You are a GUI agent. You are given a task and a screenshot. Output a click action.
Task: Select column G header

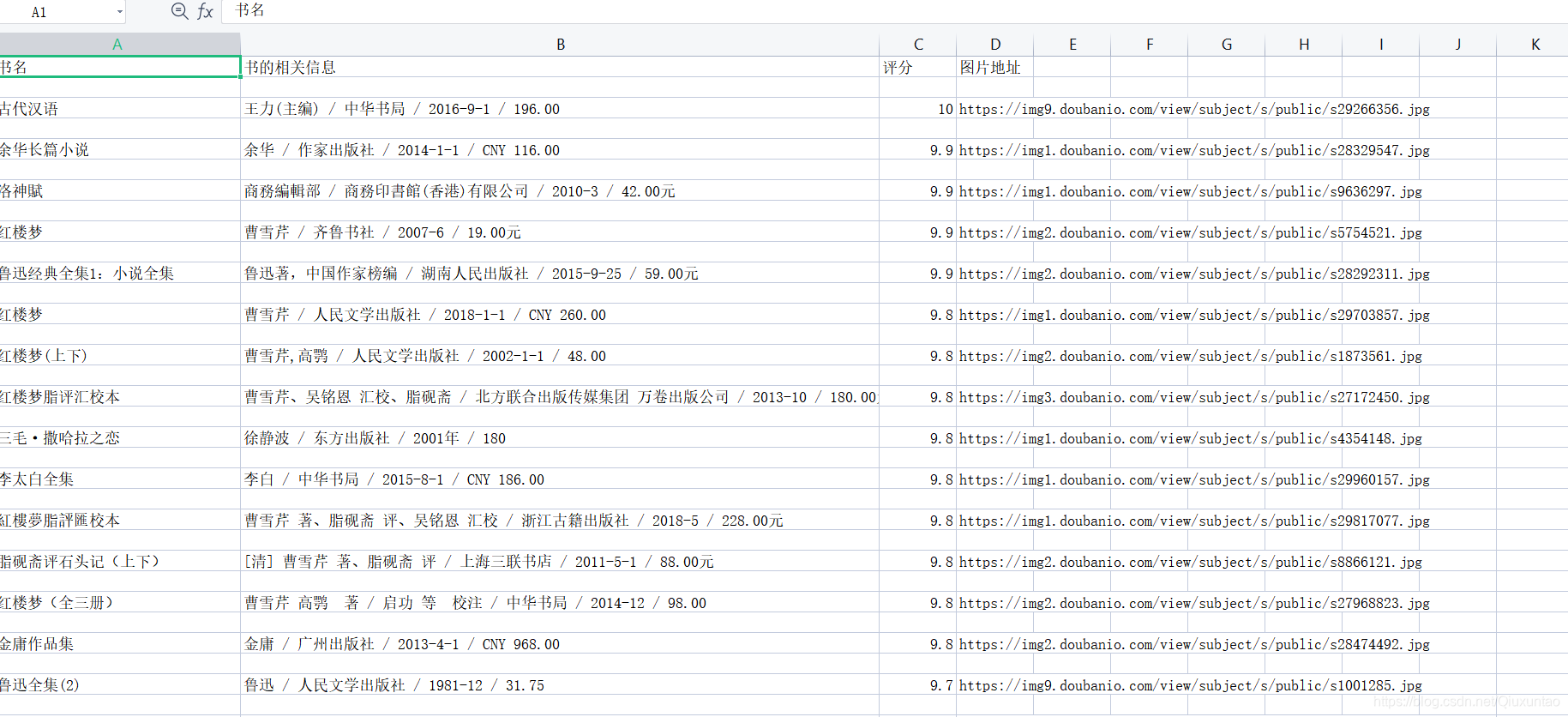[x=1227, y=45]
